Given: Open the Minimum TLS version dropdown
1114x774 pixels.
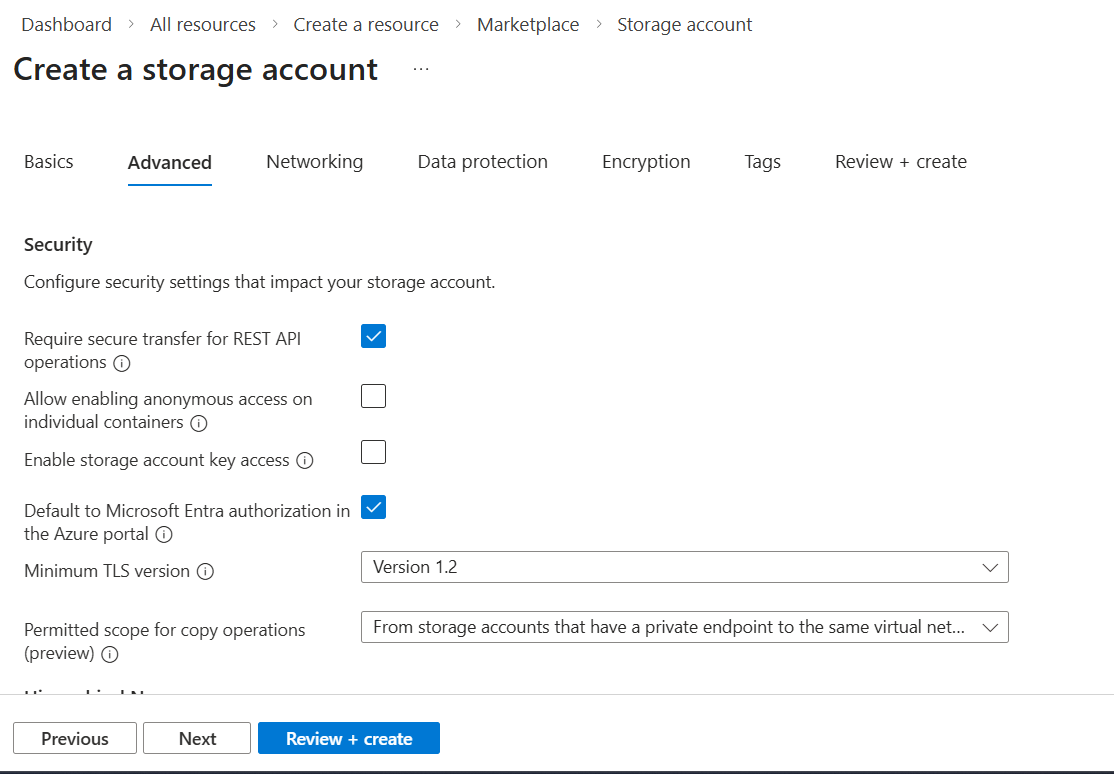Looking at the screenshot, I should click(x=684, y=567).
